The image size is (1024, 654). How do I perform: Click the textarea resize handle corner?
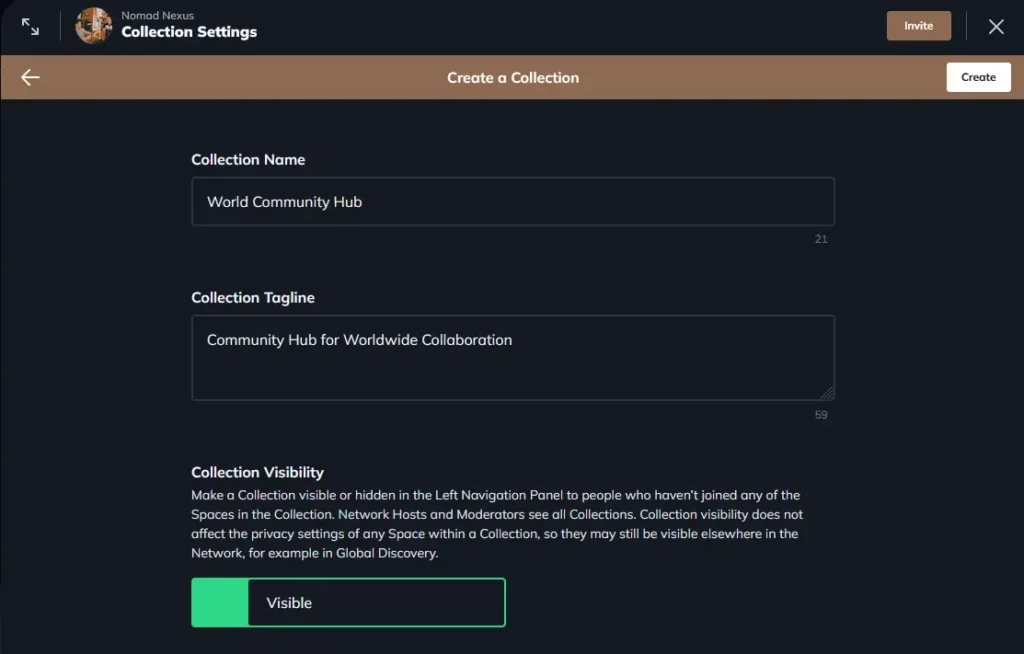pyautogui.click(x=830, y=392)
